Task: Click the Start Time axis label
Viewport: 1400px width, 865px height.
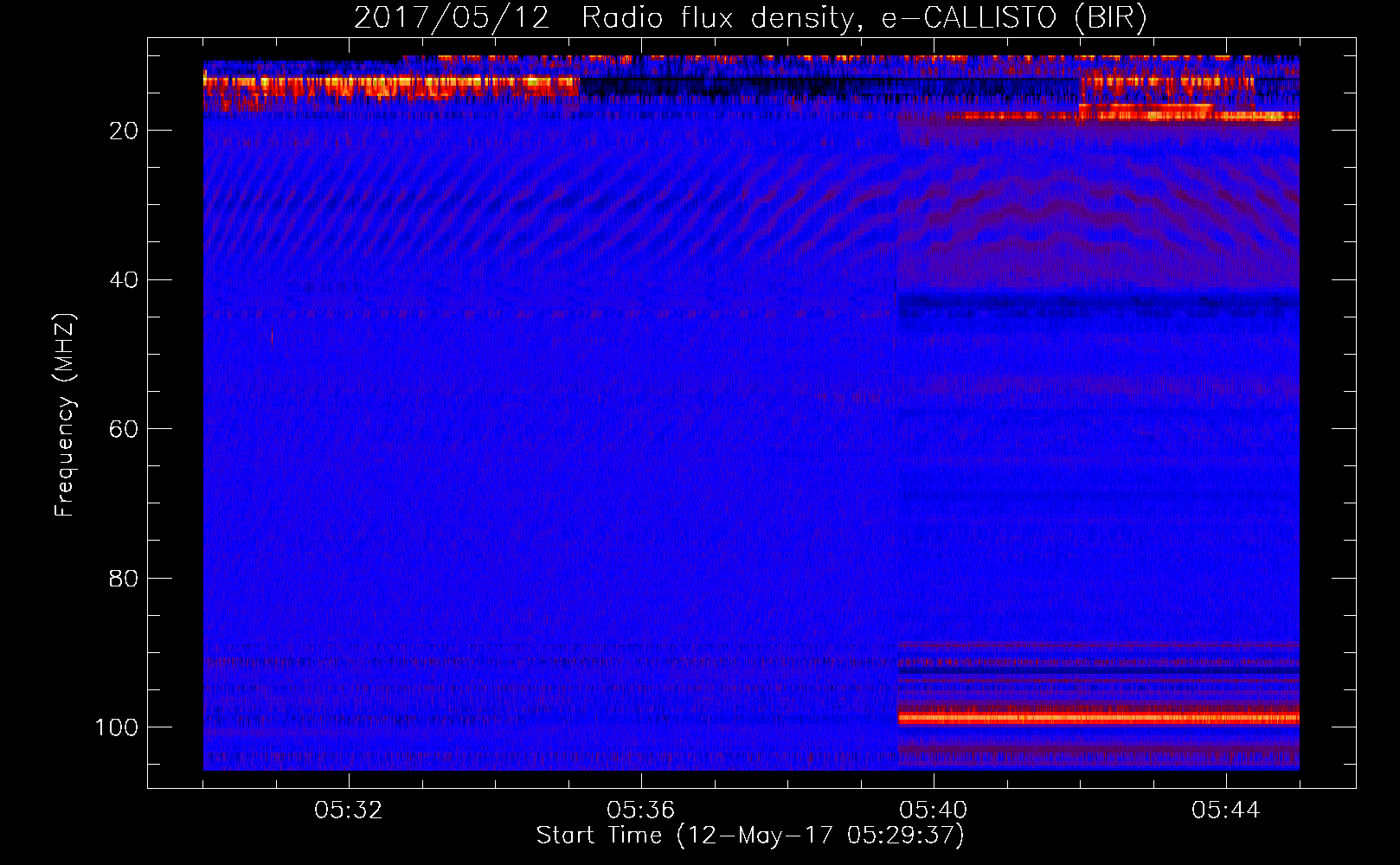Action: point(750,836)
